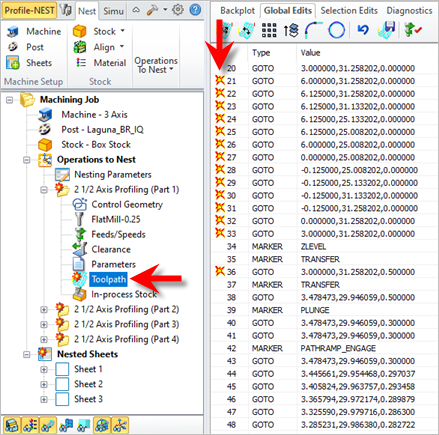Select the Nest tab
Screen dimensions: 439x435
tap(87, 11)
